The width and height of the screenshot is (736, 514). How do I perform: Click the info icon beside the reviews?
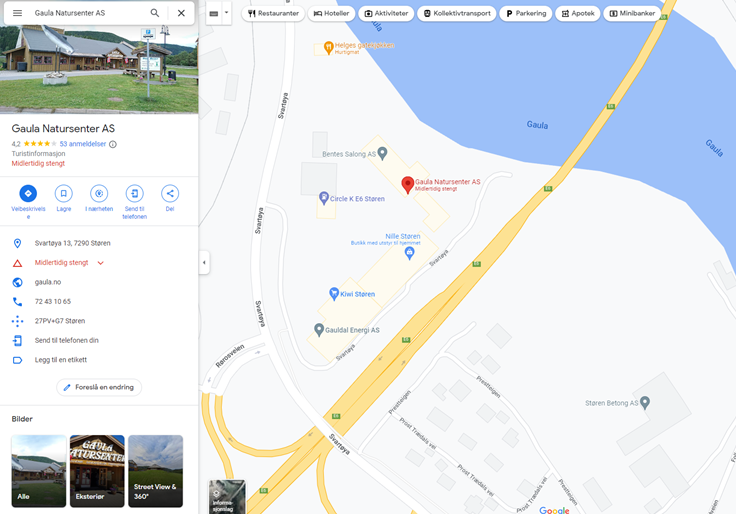pos(113,144)
